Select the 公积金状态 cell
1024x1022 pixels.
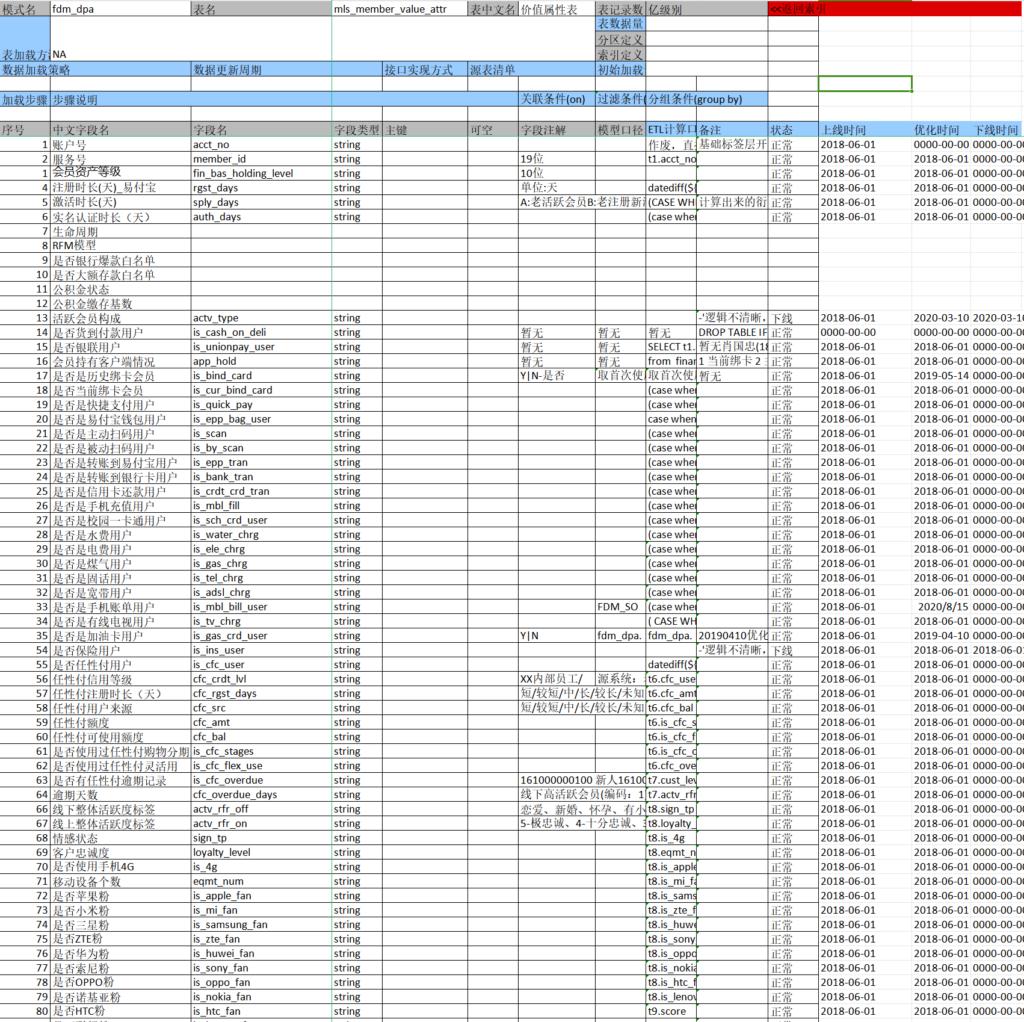coord(121,289)
